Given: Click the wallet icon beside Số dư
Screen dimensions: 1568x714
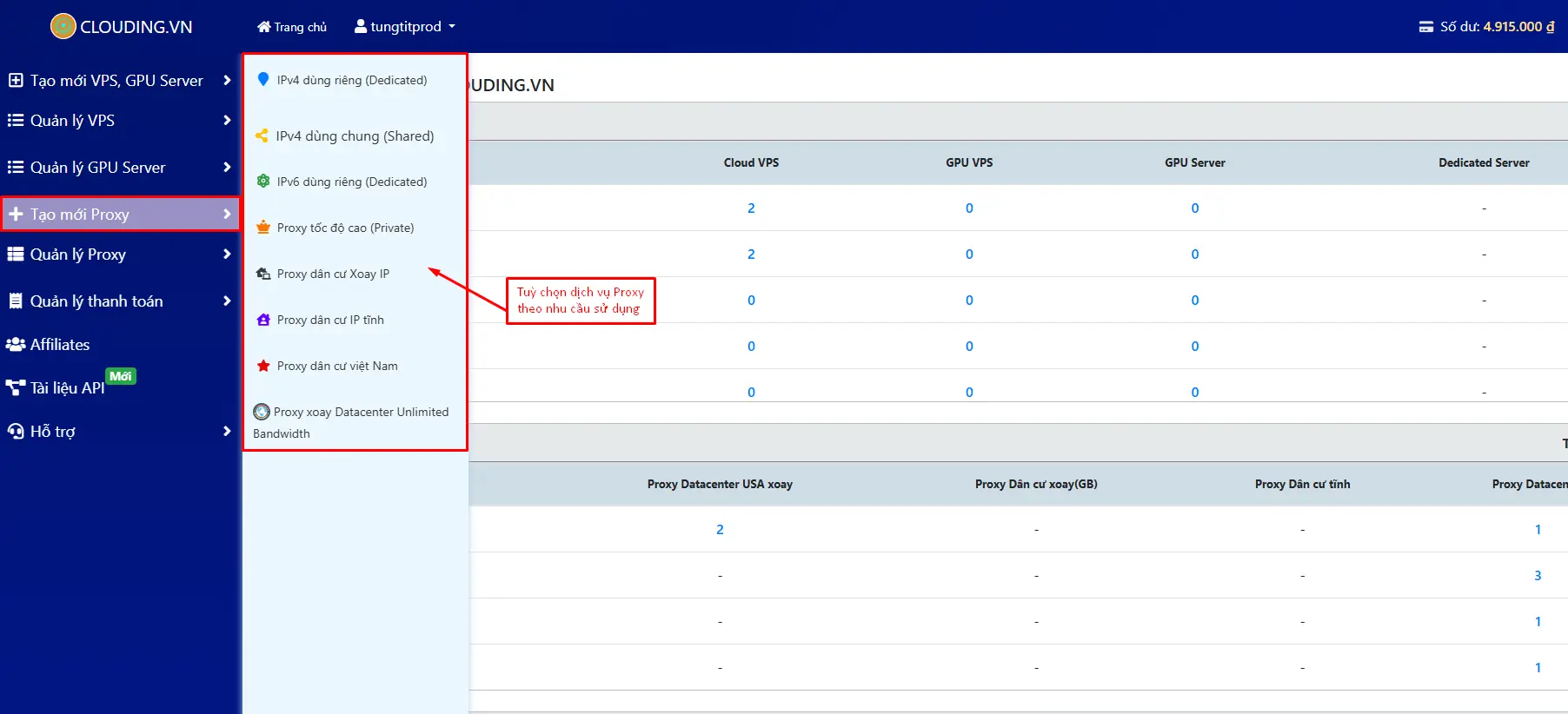Looking at the screenshot, I should (x=1426, y=27).
